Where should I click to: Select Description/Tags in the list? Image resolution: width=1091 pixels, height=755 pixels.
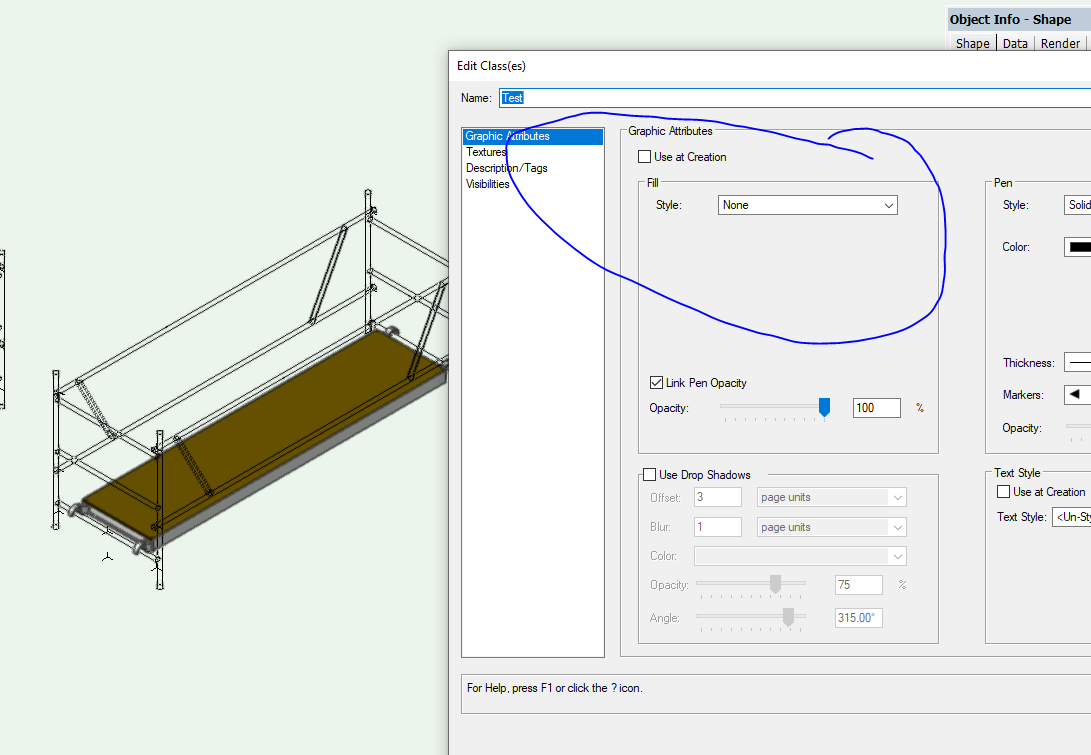tap(507, 168)
